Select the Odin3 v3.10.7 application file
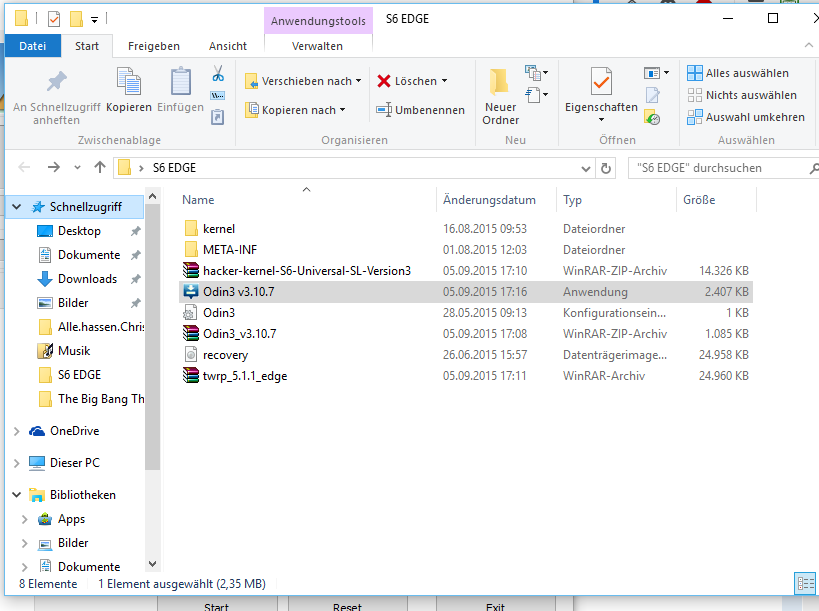 pyautogui.click(x=465, y=292)
